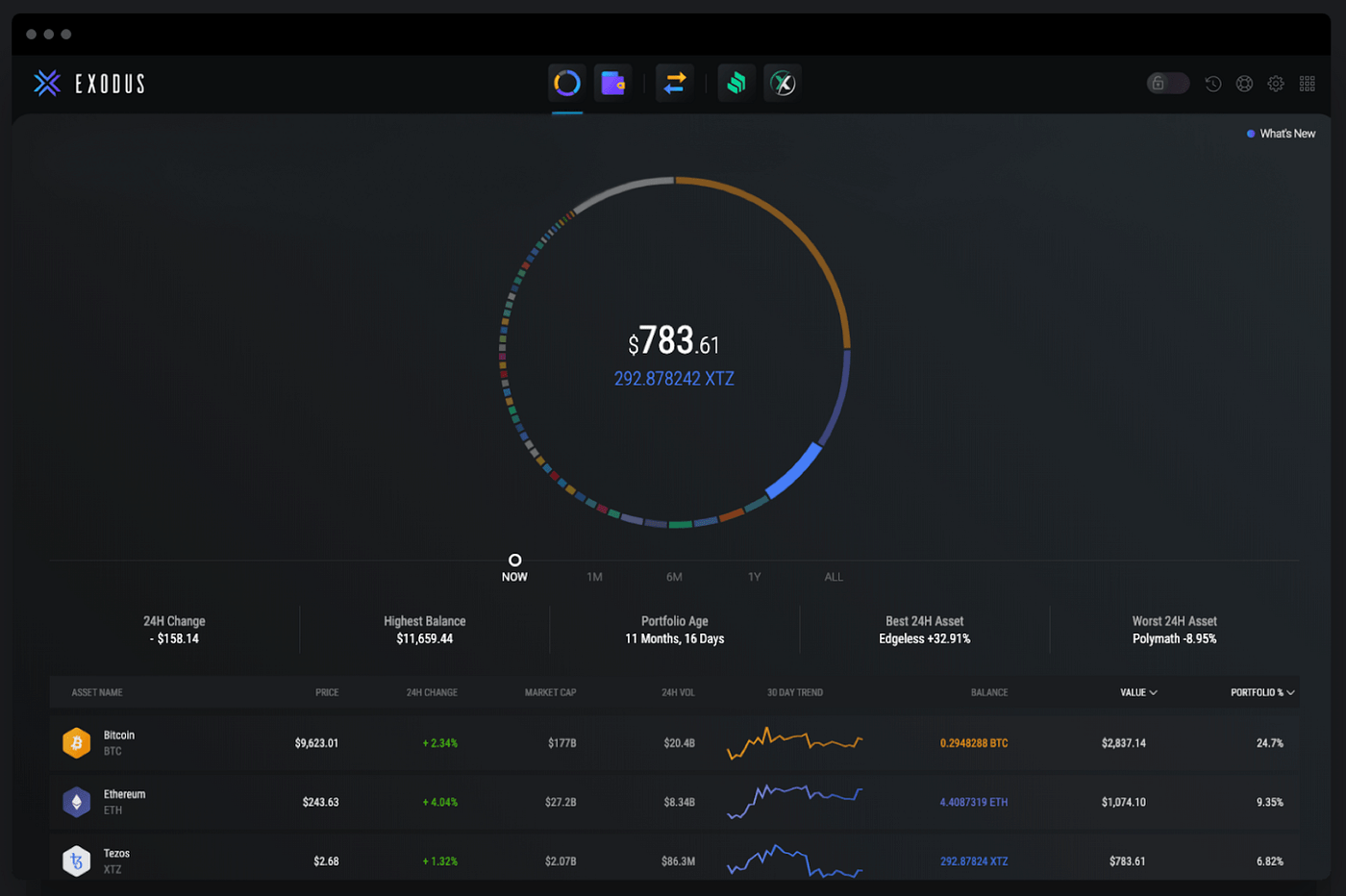Open Exodus settings gear
This screenshot has height=896, width=1346.
click(x=1276, y=83)
